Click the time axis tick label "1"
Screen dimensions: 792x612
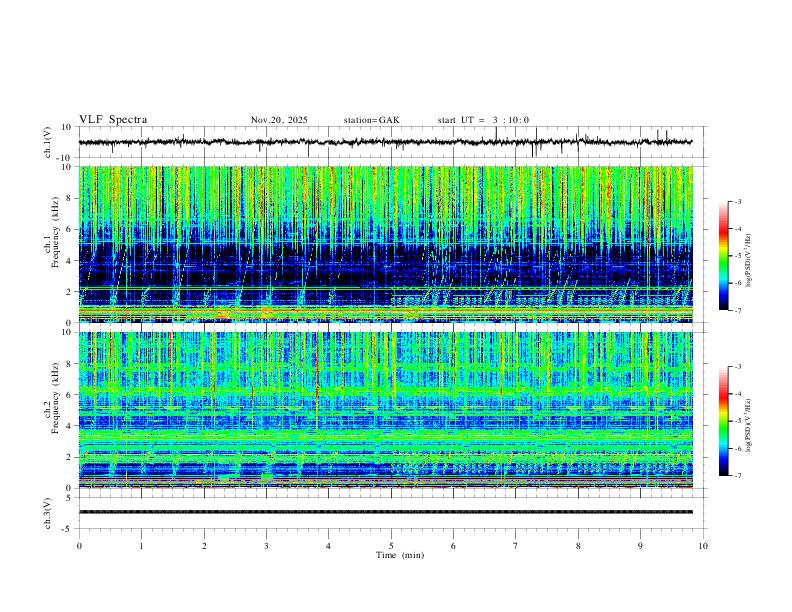point(141,546)
